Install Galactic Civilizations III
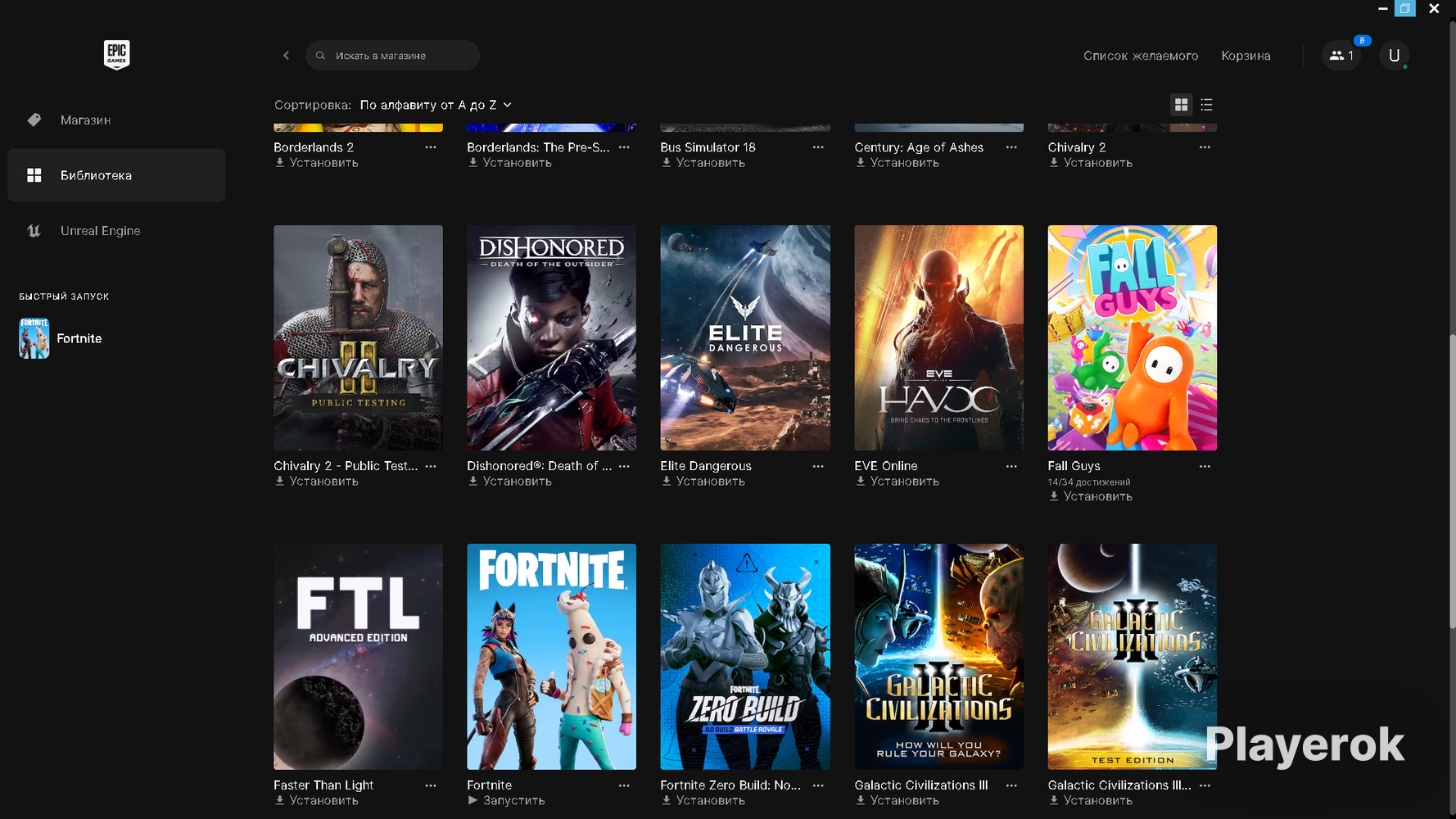Image resolution: width=1456 pixels, height=819 pixels. pos(897,801)
